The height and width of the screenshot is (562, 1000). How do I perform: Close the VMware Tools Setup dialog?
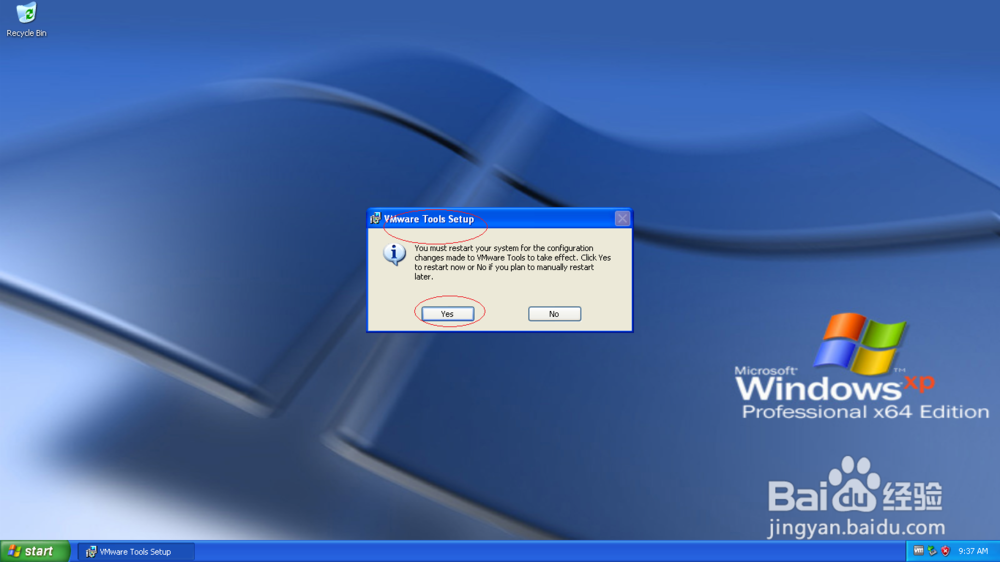point(622,219)
